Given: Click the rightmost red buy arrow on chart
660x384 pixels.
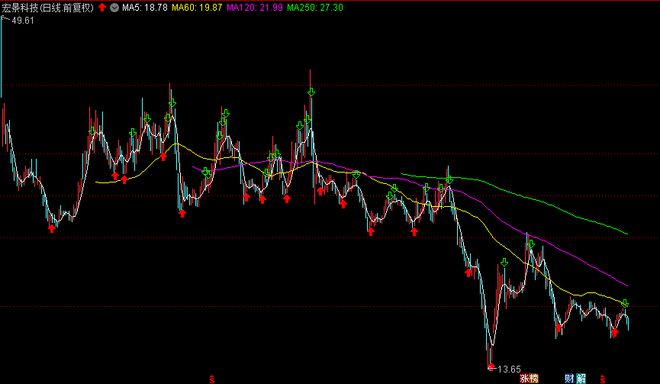Looking at the screenshot, I should click(615, 333).
